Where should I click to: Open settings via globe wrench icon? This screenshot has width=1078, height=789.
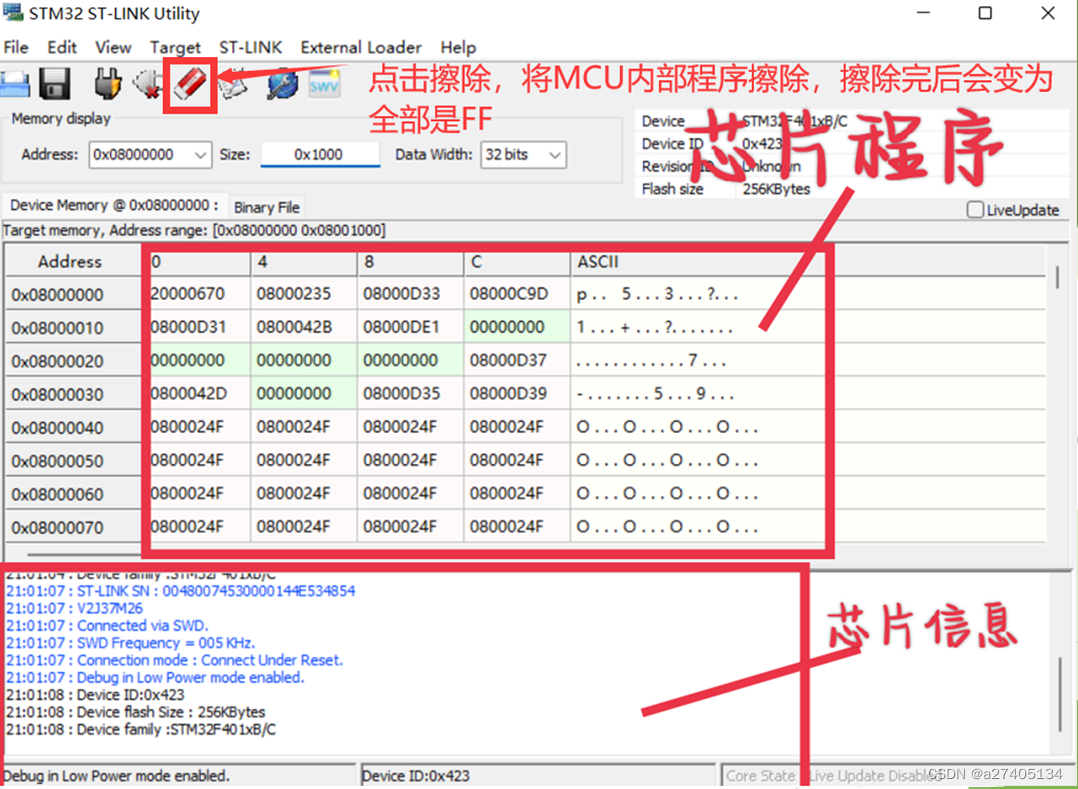[282, 85]
